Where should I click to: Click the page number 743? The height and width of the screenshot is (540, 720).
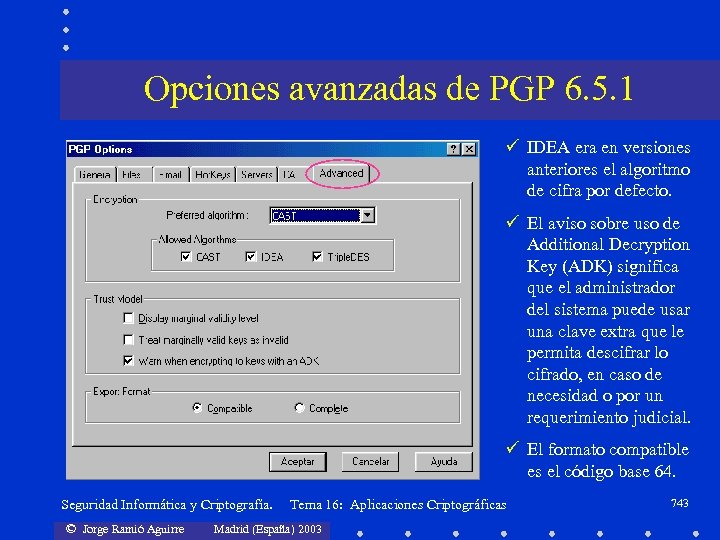point(680,503)
